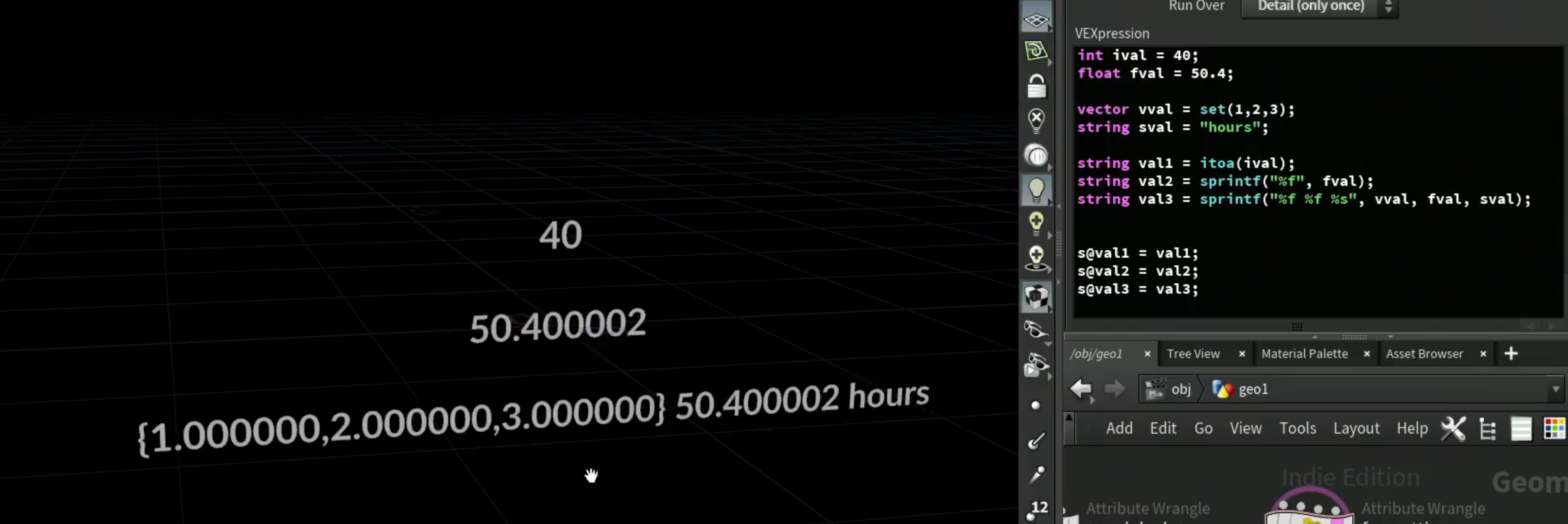This screenshot has height=524, width=1568.
Task: Toggle display materials checkered cube icon
Action: coord(1036,297)
